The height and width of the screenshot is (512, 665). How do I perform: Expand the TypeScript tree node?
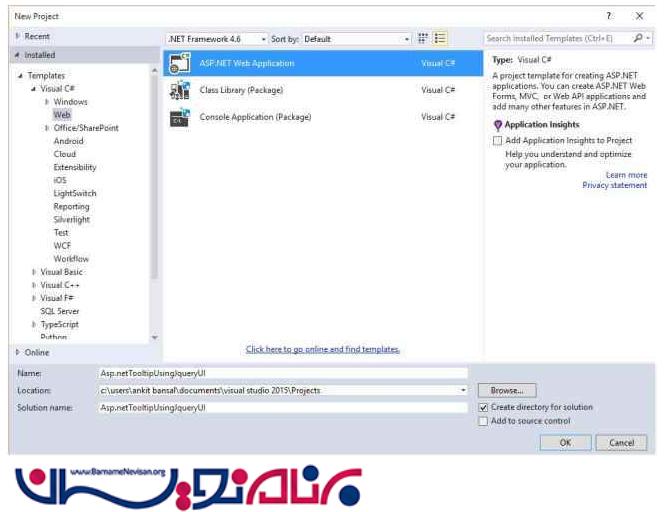pyautogui.click(x=34, y=325)
